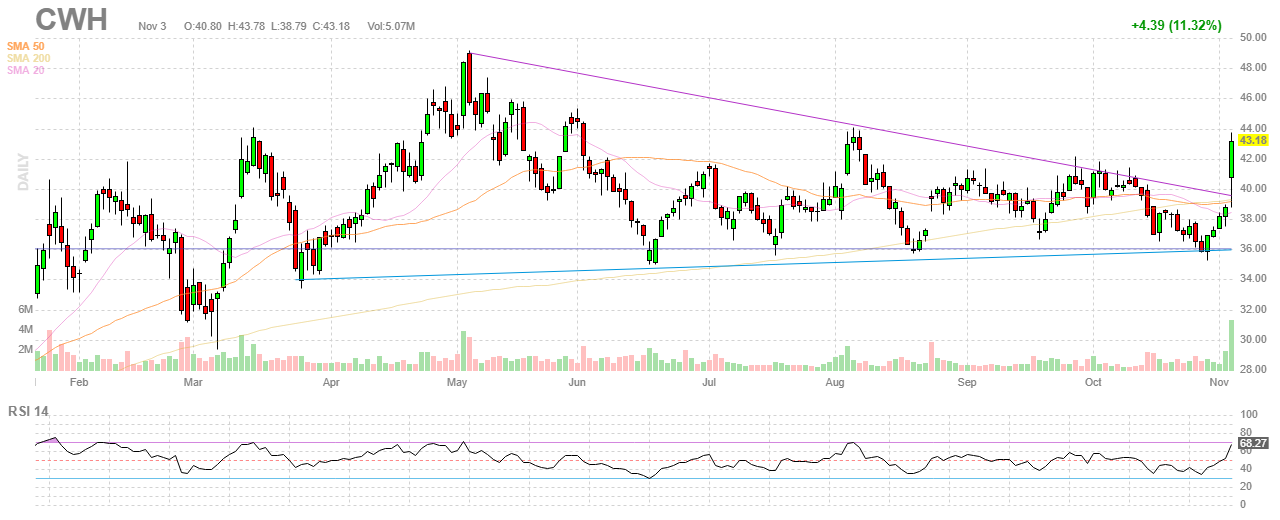Click the Feb label on time axis
This screenshot has width=1280, height=520.
[79, 383]
